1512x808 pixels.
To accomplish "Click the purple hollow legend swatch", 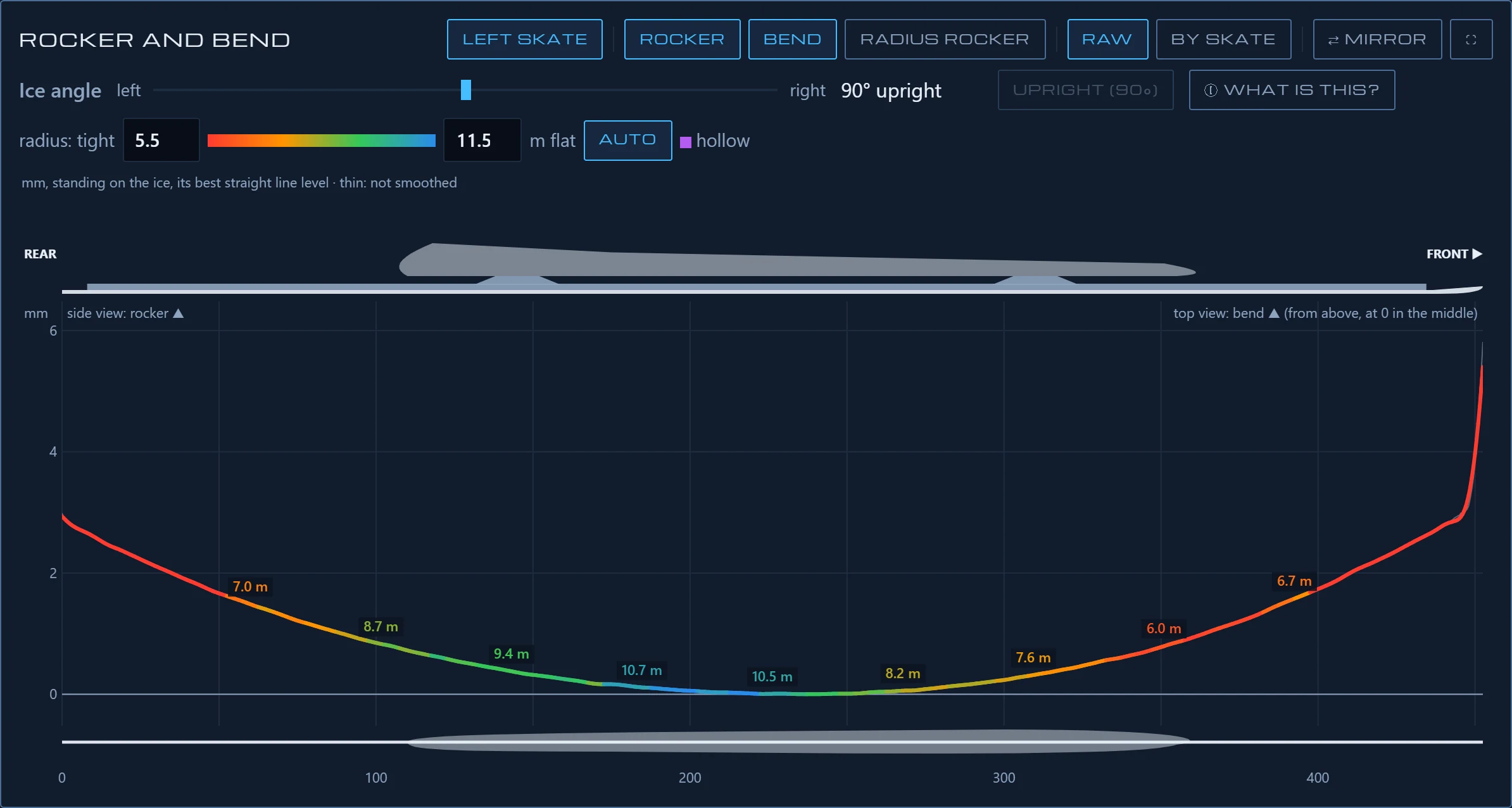I will click(685, 142).
